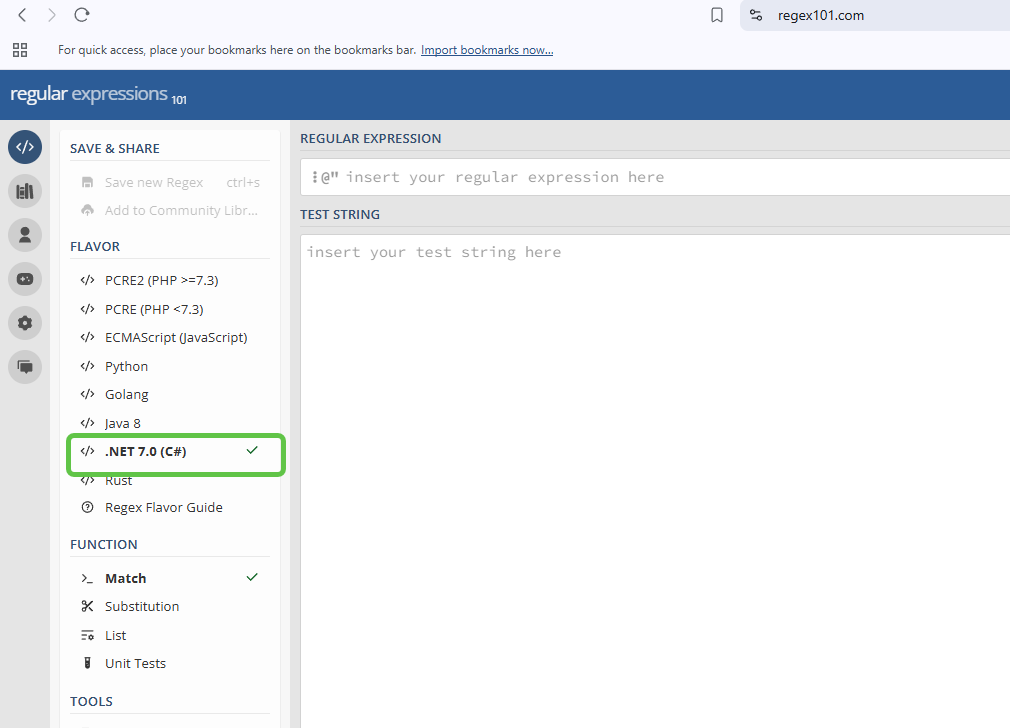Select PCRE2 (PHP >=7.3) flavor
This screenshot has width=1010, height=728.
pyautogui.click(x=161, y=281)
